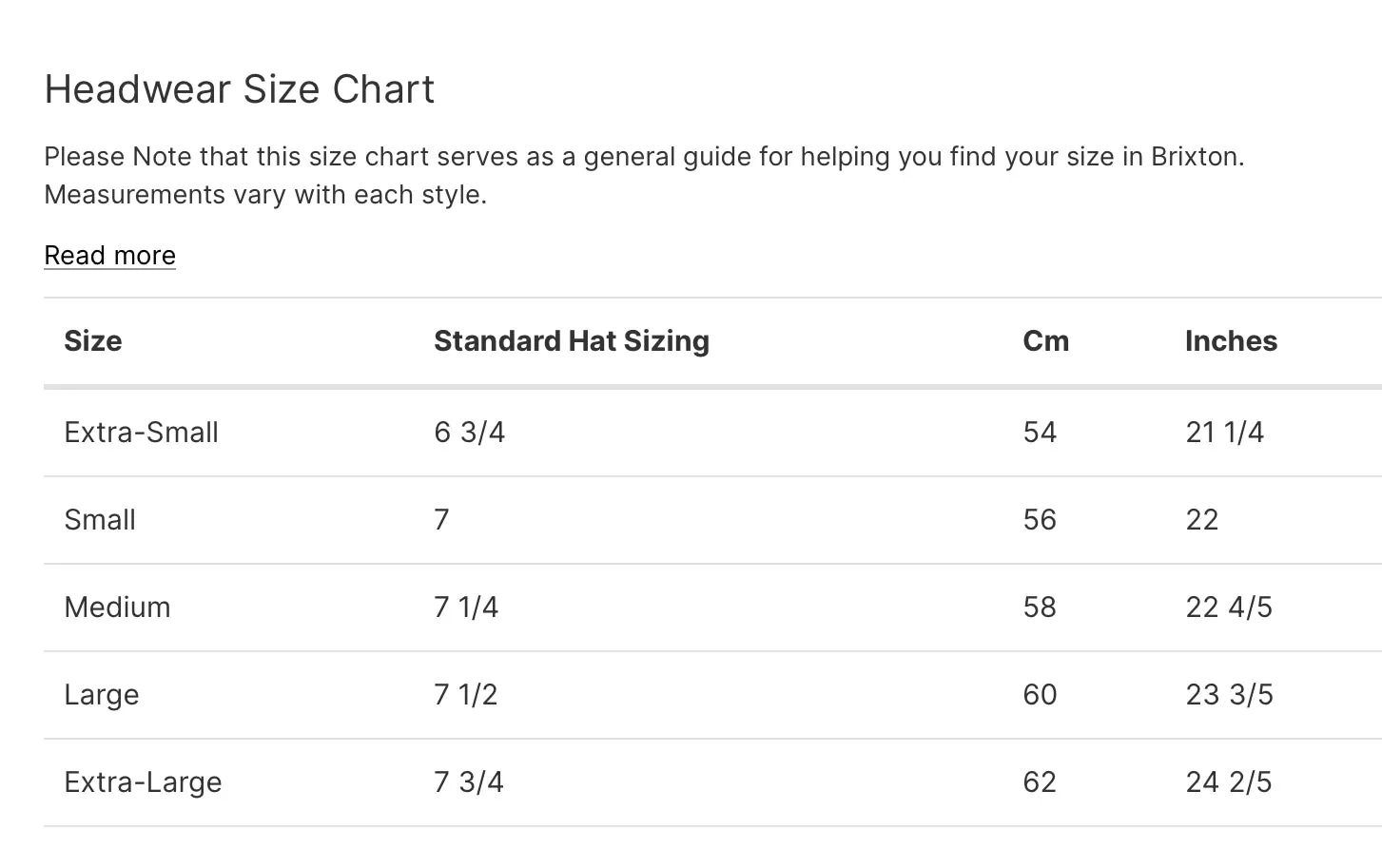Click the 23 3/5 inches value
The height and width of the screenshot is (868, 1382).
click(x=1229, y=695)
